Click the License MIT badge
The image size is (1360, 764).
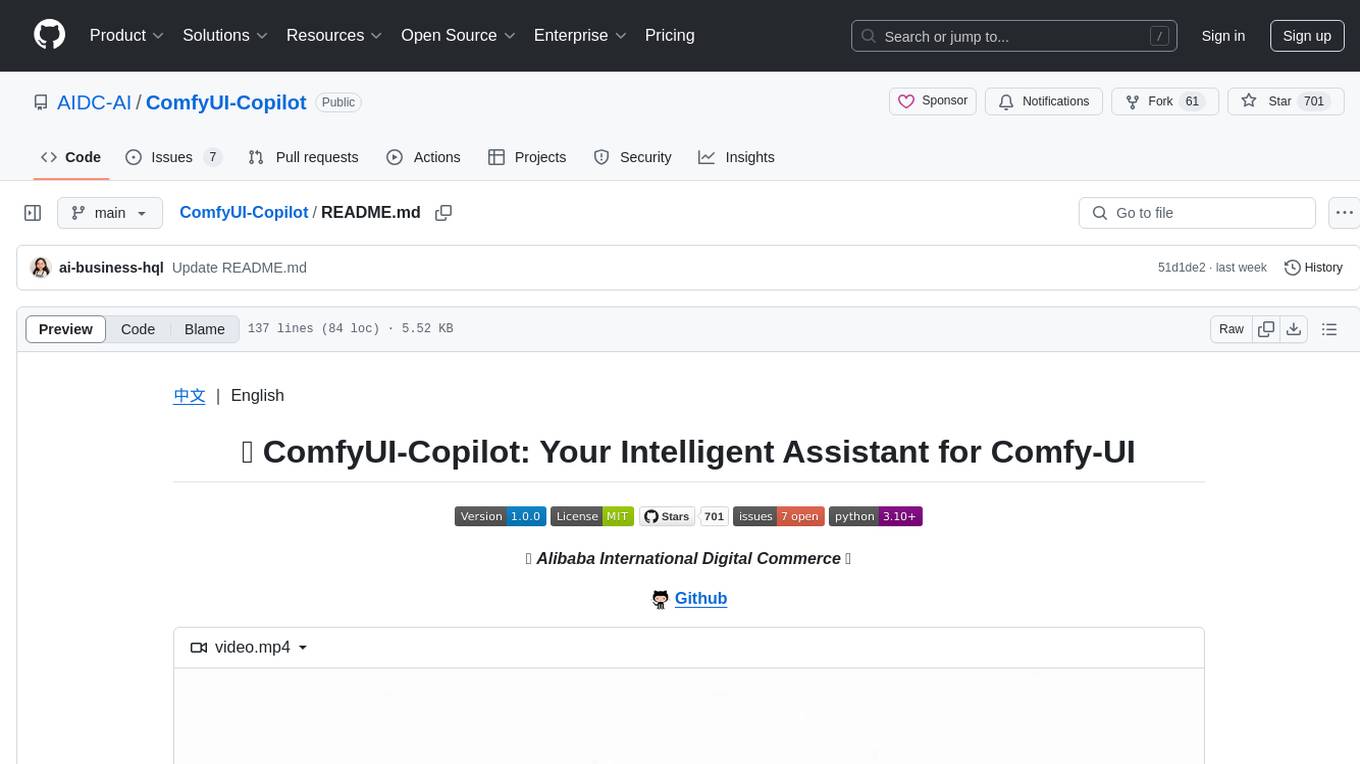(x=592, y=516)
